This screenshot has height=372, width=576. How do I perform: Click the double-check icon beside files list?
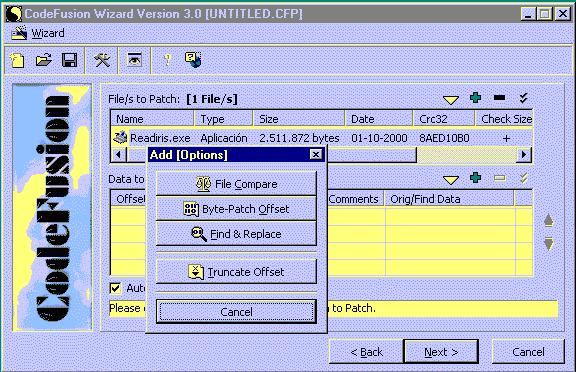[x=523, y=98]
